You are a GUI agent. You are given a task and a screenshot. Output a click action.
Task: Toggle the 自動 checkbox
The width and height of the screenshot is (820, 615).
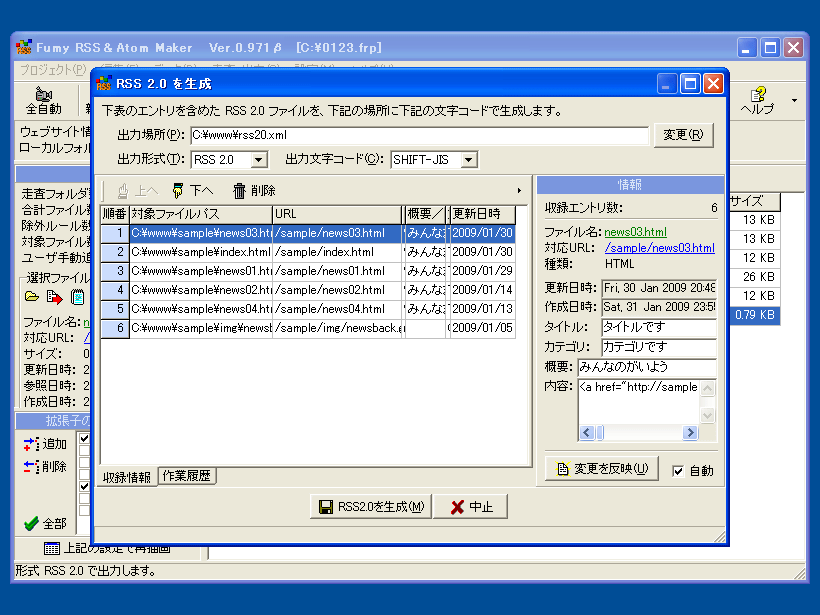click(x=678, y=471)
